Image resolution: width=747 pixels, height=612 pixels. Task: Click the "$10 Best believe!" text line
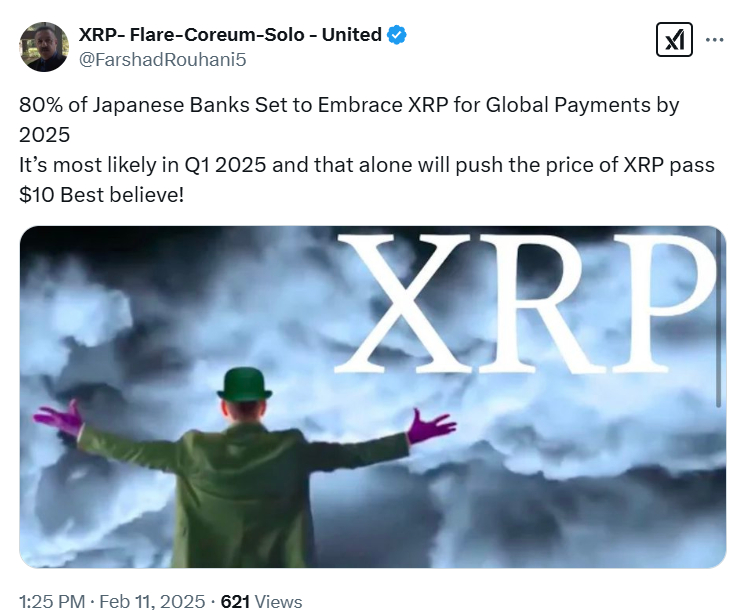tap(101, 195)
